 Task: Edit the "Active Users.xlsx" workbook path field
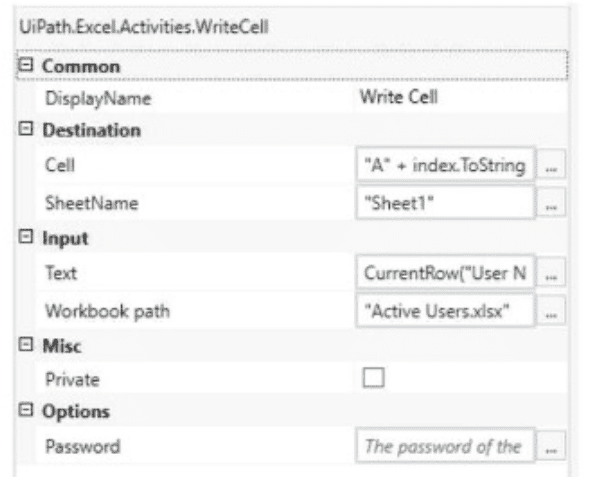pyautogui.click(x=445, y=311)
